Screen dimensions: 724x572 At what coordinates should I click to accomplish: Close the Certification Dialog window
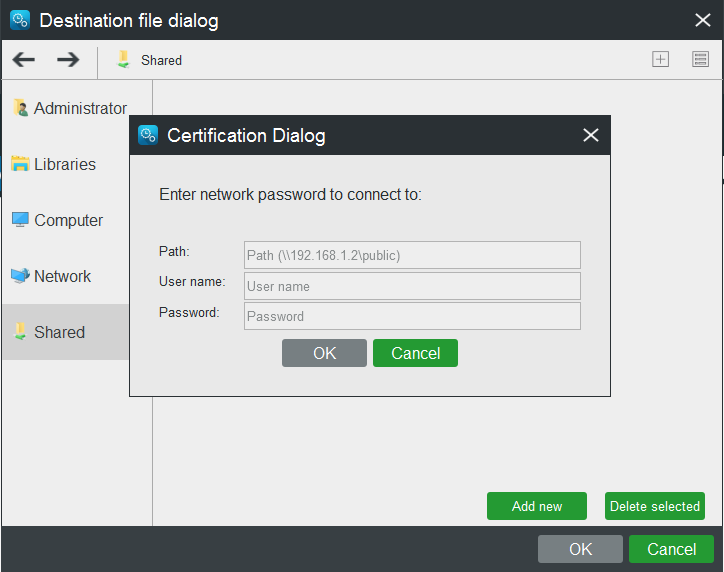pyautogui.click(x=591, y=135)
